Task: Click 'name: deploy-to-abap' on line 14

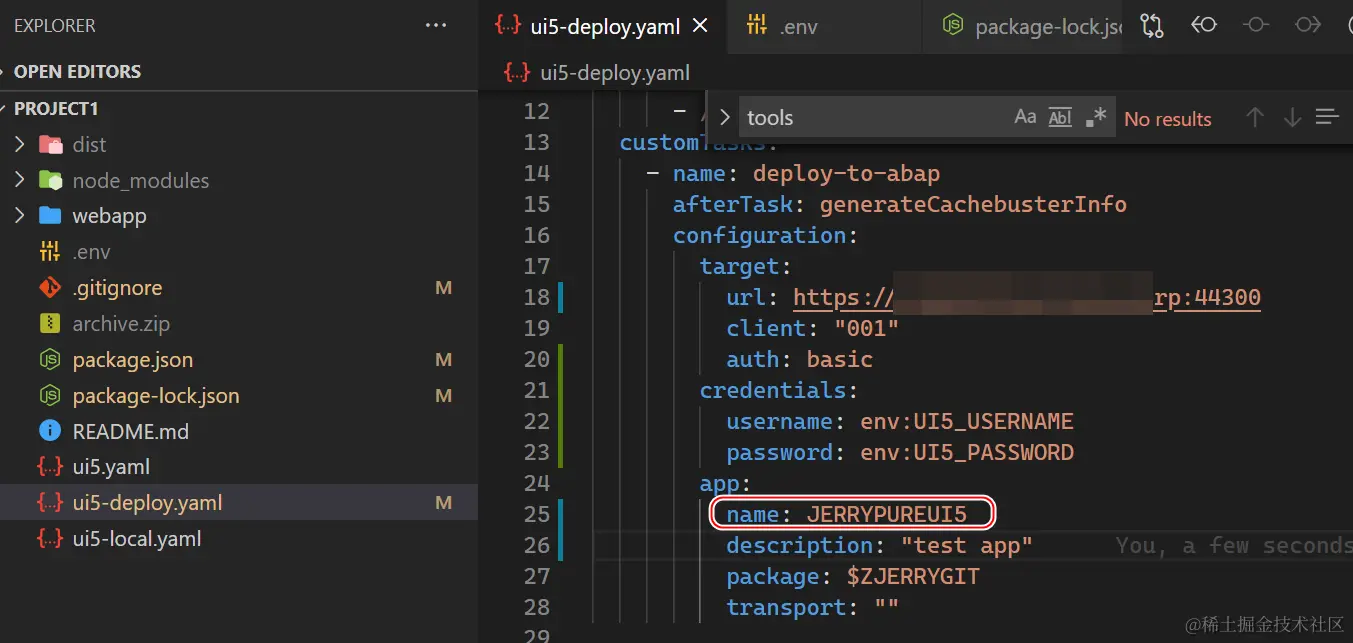Action: click(x=806, y=173)
